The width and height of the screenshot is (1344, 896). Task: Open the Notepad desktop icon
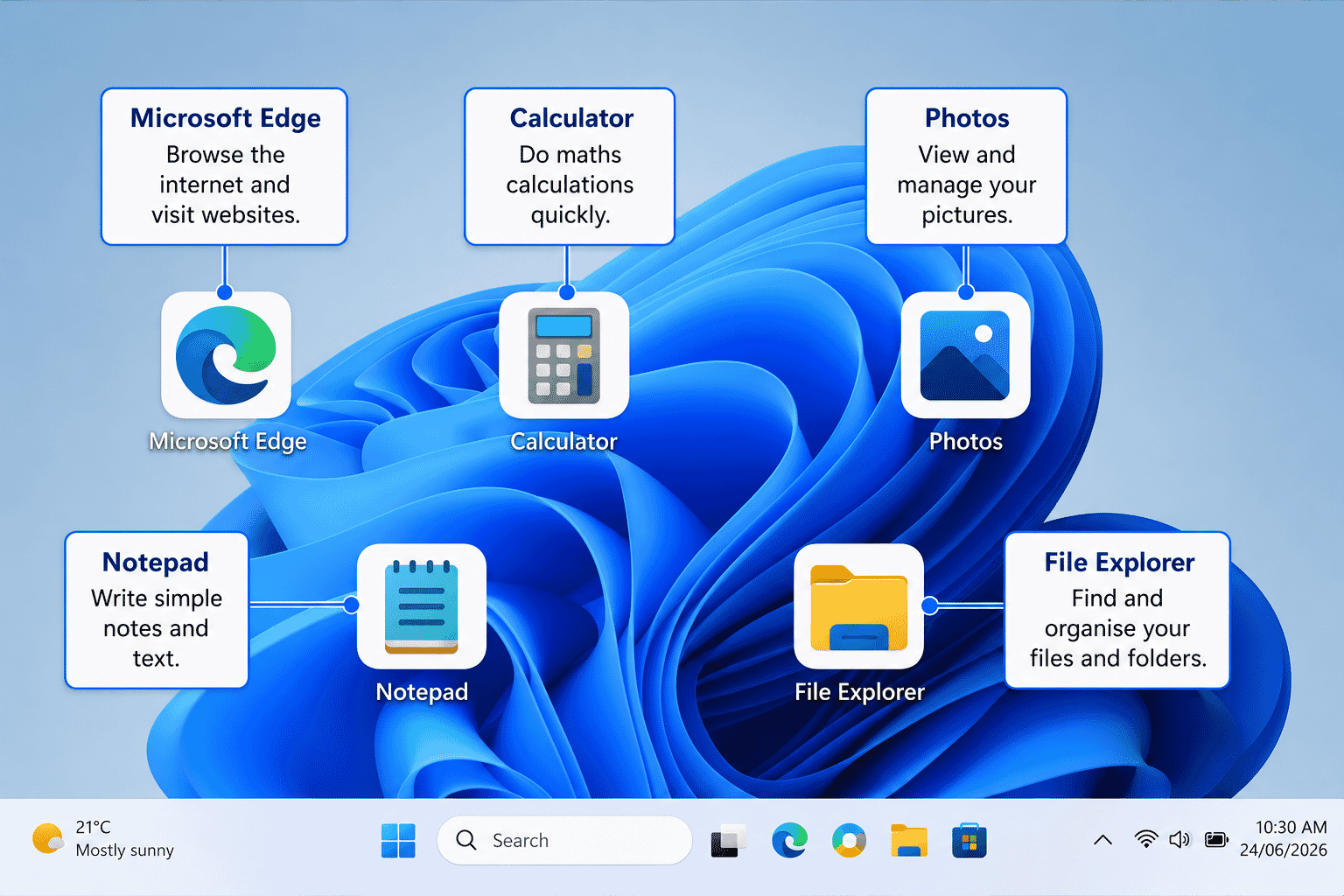click(422, 606)
